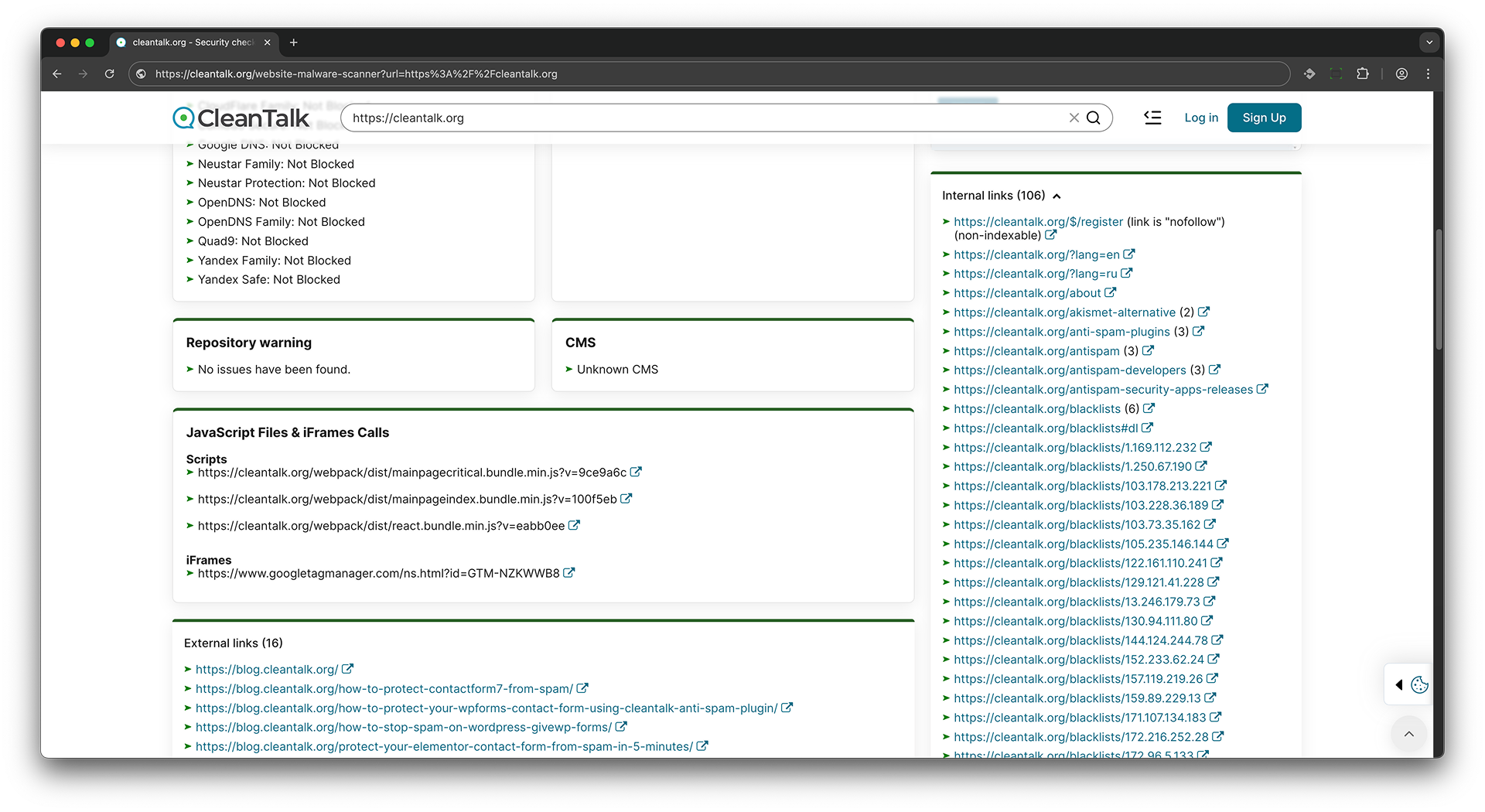Click the Log in link
Screen dimensions: 1485x812
pos(1201,118)
